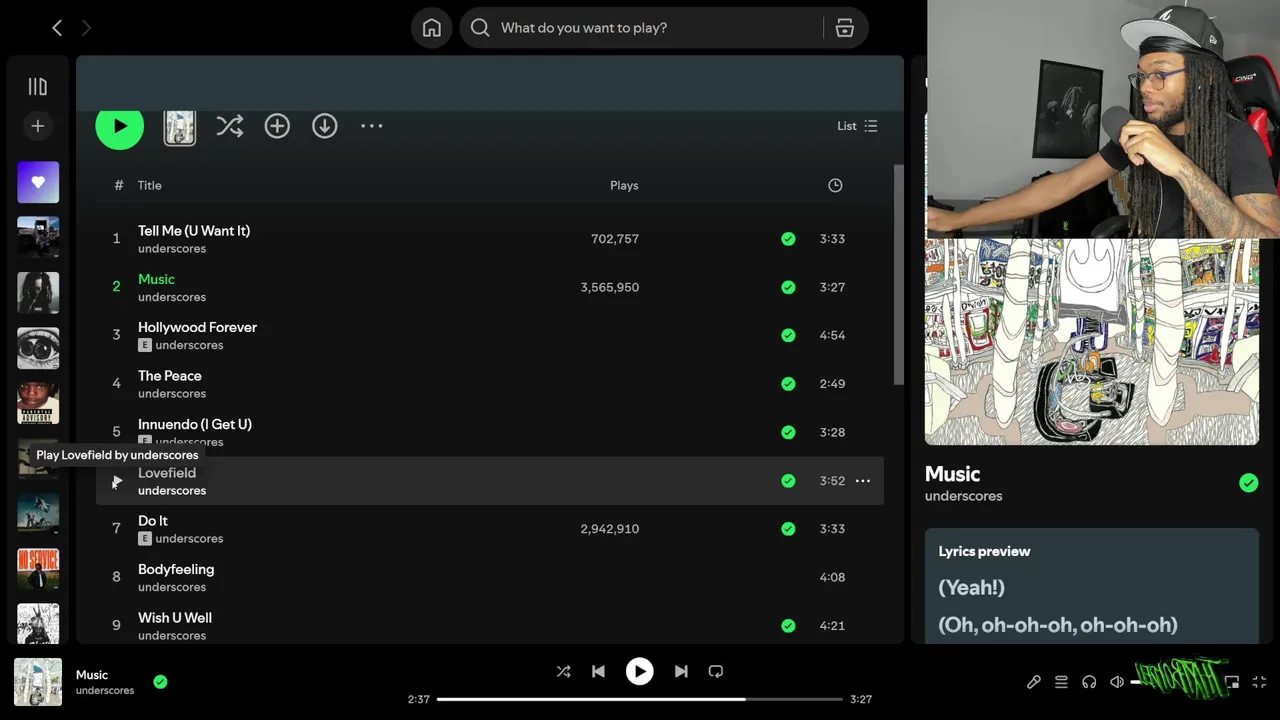Viewport: 1280px width, 720px height.
Task: Play Lovefield with row play icon
Action: point(116,481)
